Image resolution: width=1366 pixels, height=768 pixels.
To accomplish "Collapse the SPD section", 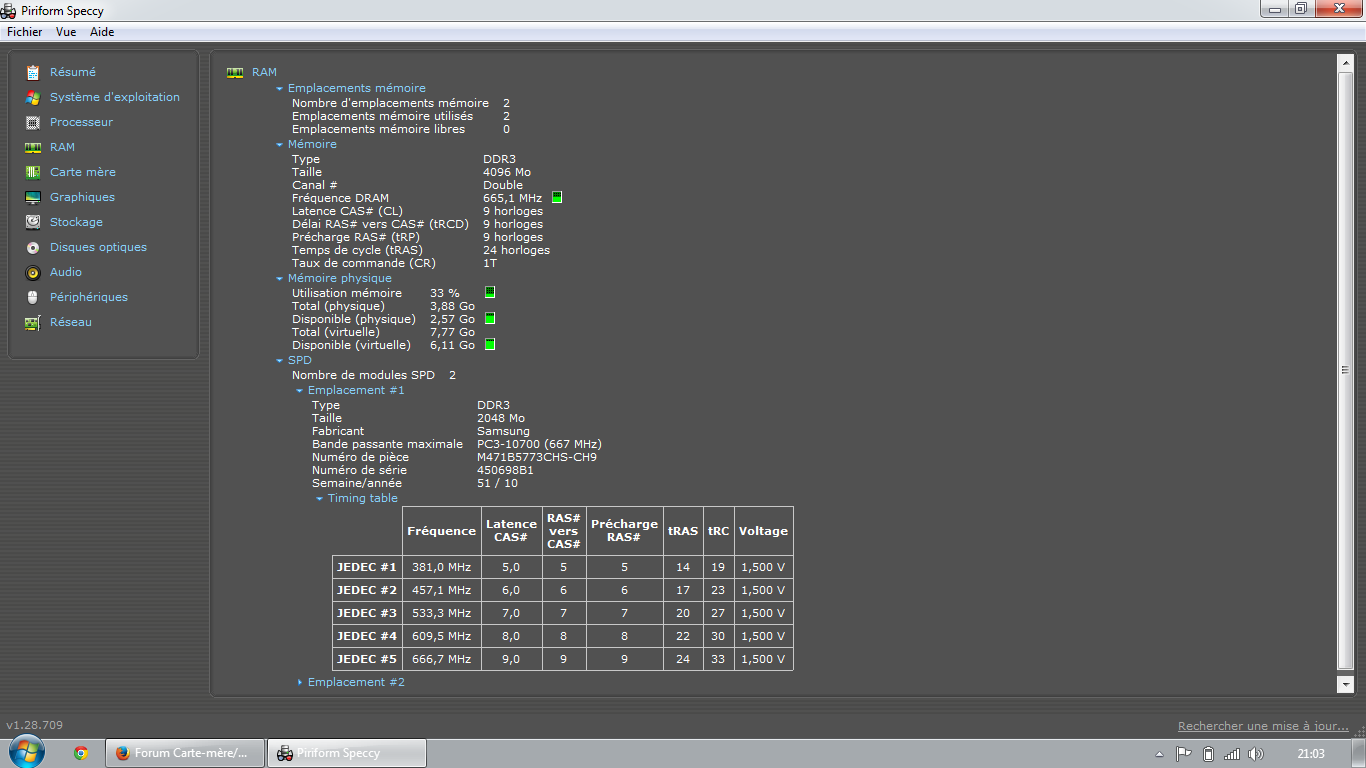I will 280,360.
